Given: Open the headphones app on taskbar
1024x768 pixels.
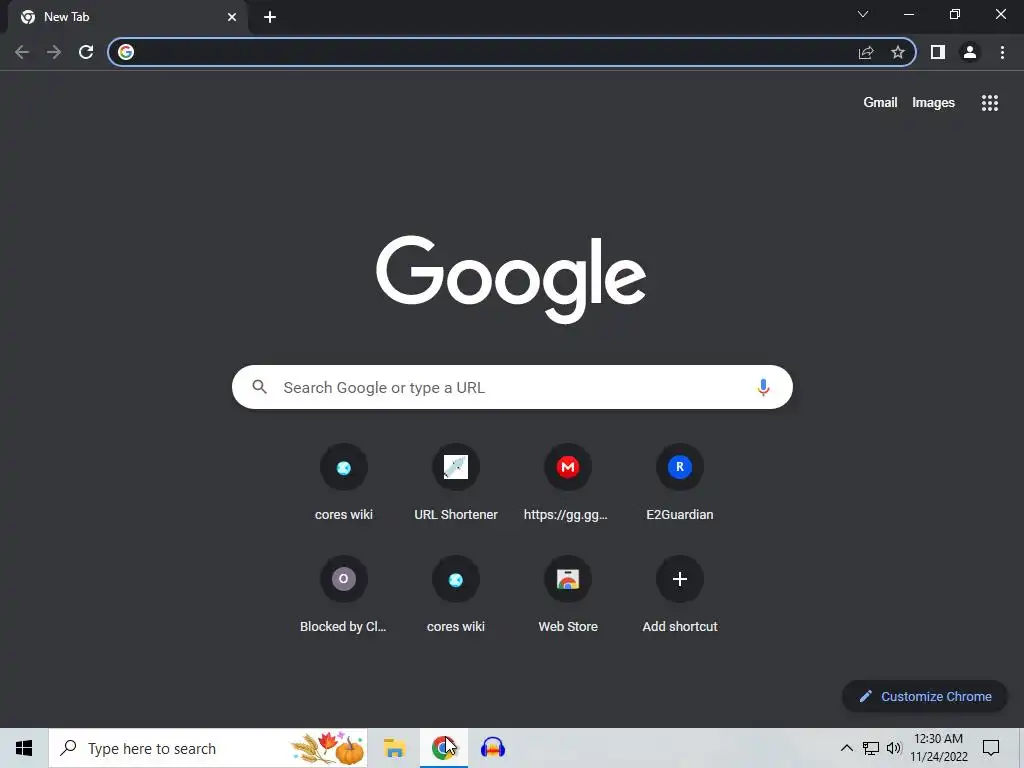Looking at the screenshot, I should tap(493, 748).
